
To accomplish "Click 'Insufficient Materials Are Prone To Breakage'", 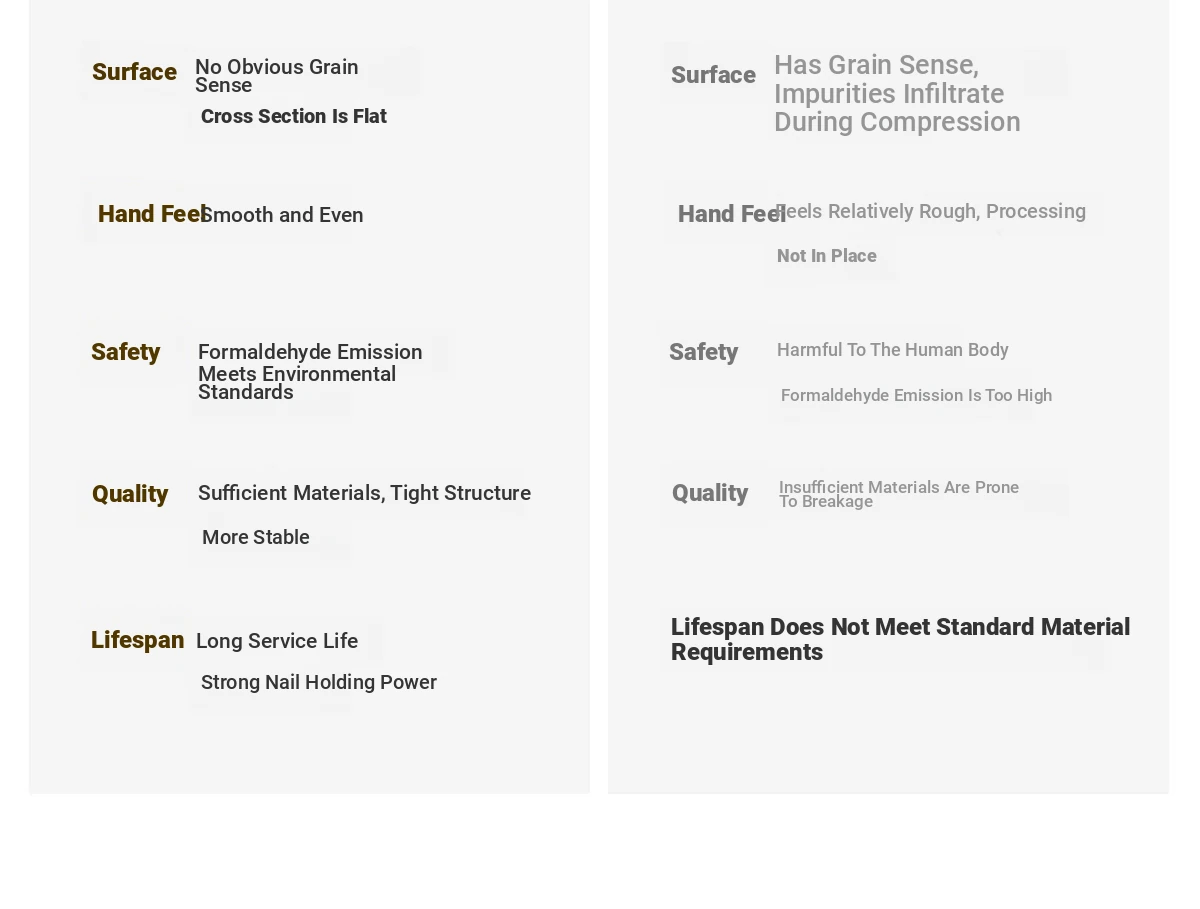I will click(x=899, y=494).
